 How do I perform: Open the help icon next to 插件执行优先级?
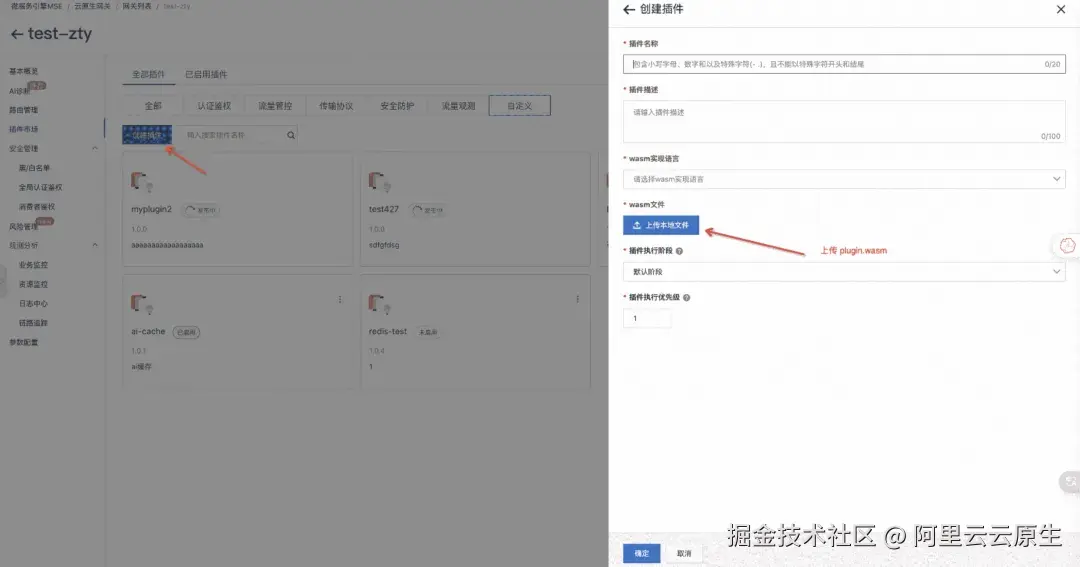click(x=686, y=298)
